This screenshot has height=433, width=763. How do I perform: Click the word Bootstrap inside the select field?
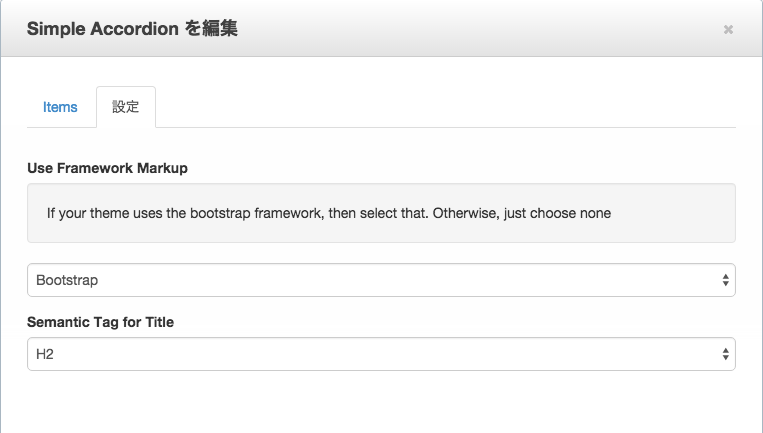[67, 280]
